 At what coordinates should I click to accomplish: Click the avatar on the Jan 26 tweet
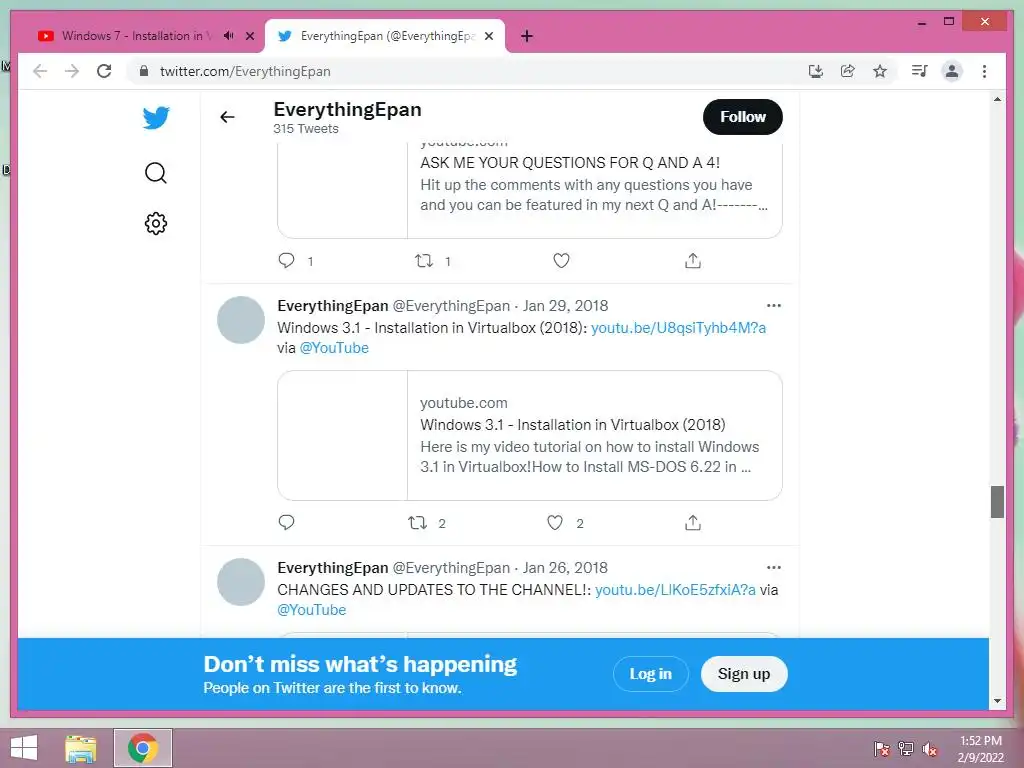point(241,582)
